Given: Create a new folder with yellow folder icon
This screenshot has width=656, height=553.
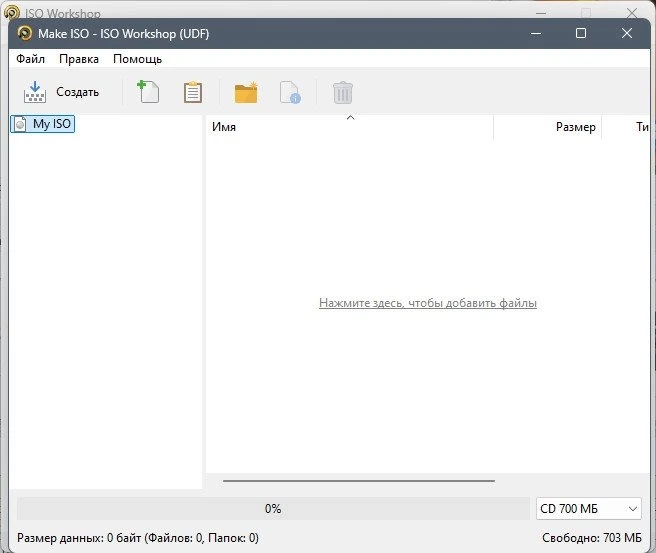Looking at the screenshot, I should (246, 92).
